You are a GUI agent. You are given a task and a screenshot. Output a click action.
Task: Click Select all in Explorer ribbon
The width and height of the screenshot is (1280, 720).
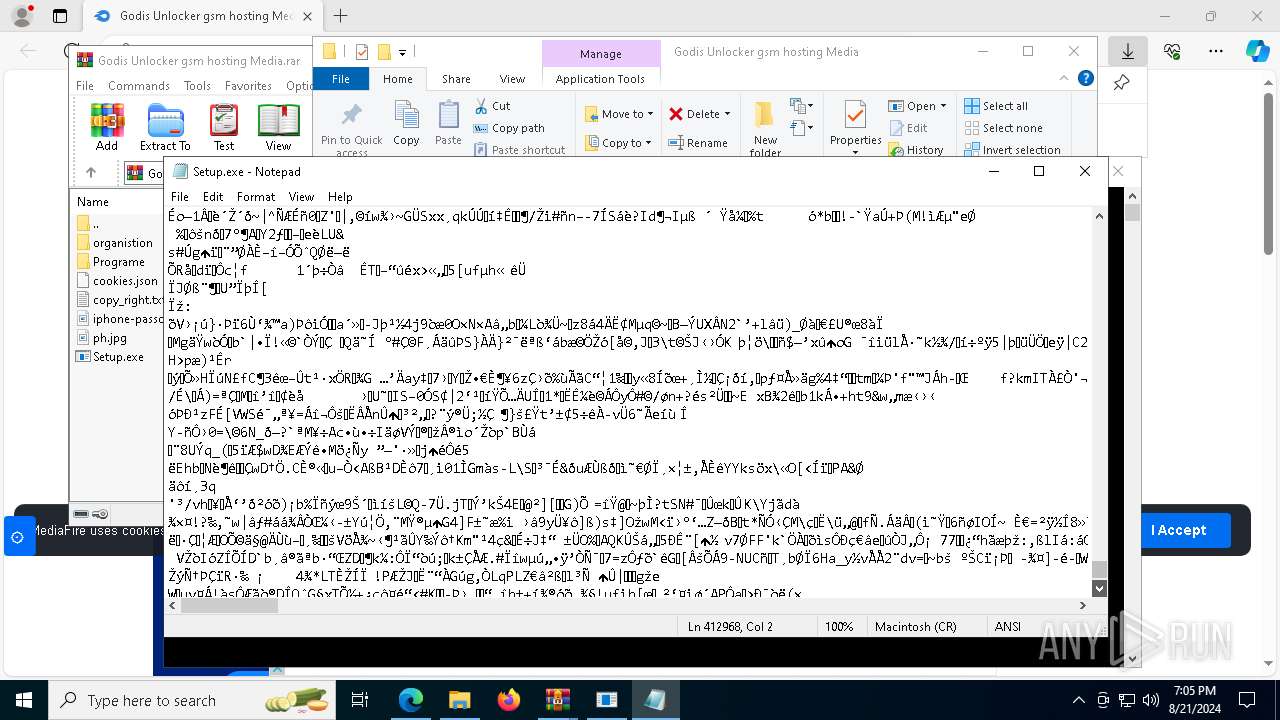click(x=996, y=106)
